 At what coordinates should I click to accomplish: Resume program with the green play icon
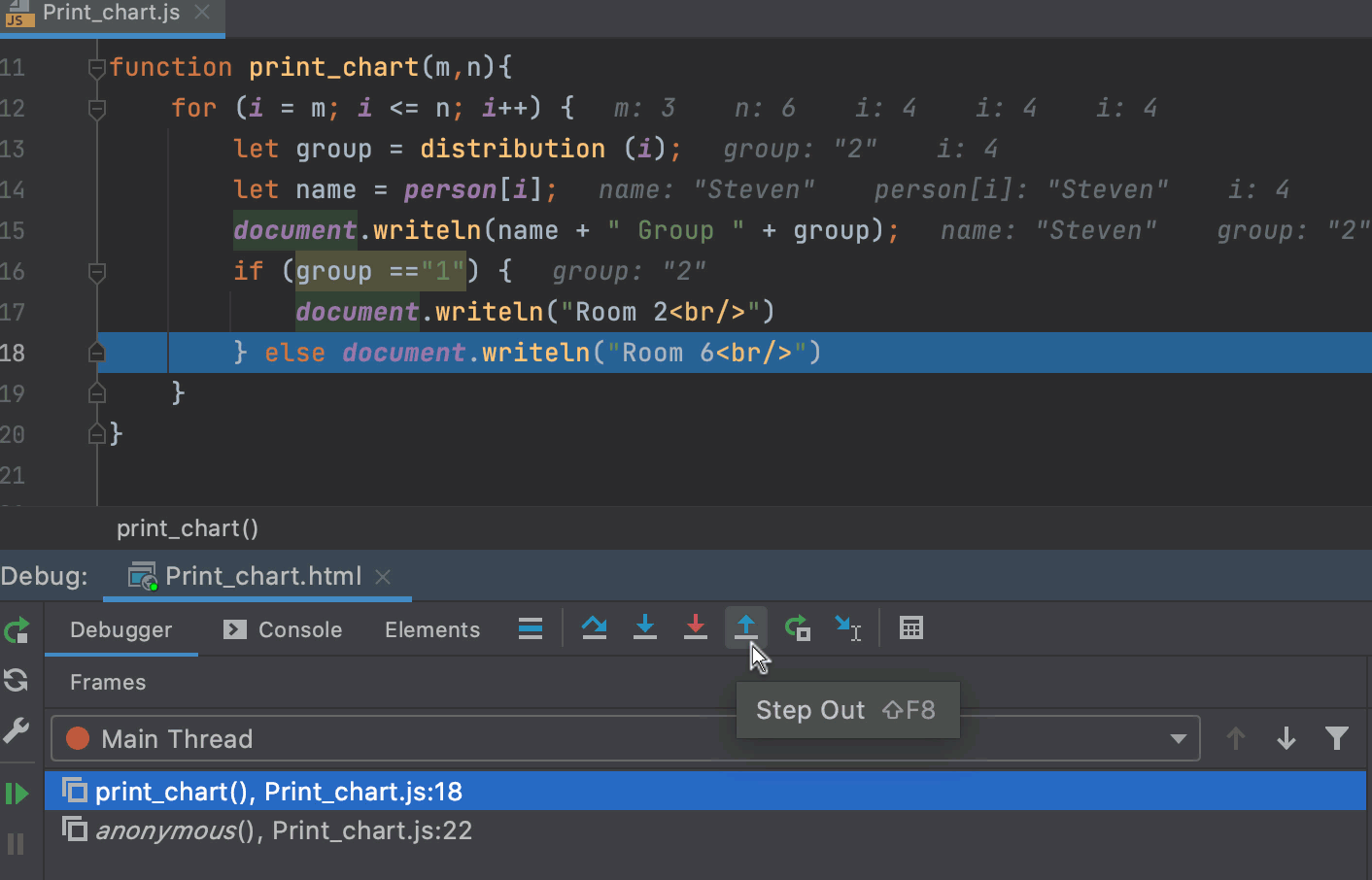[x=17, y=794]
